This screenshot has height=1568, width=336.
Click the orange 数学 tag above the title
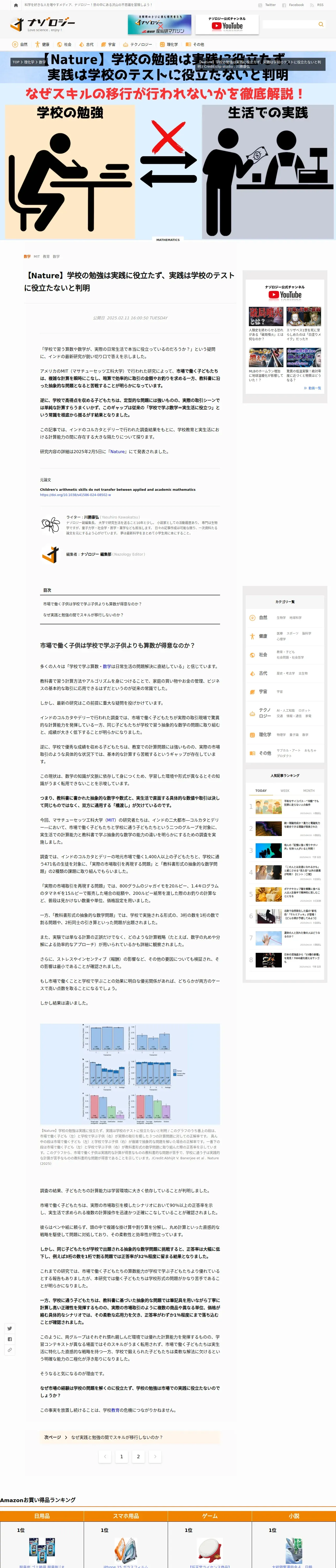pyautogui.click(x=27, y=256)
